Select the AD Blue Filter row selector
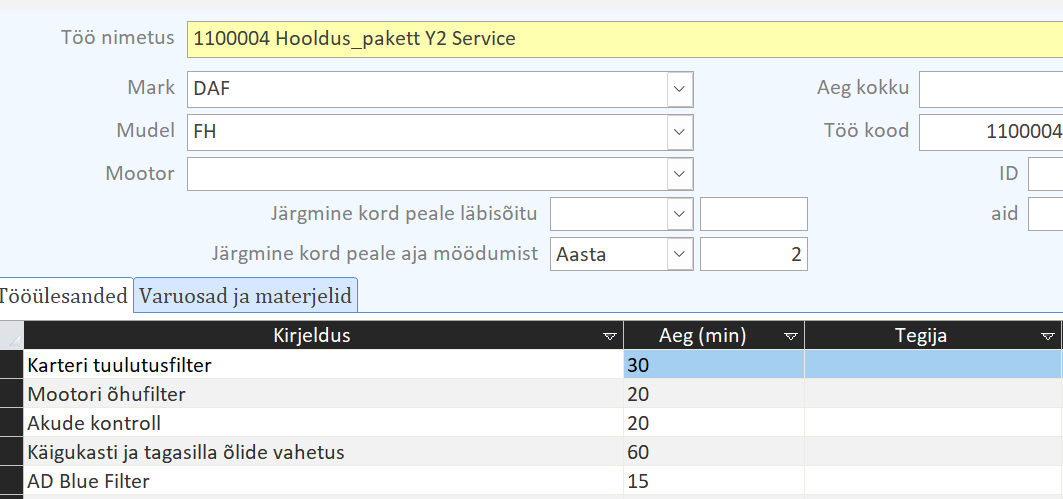1063x499 pixels. 12,481
